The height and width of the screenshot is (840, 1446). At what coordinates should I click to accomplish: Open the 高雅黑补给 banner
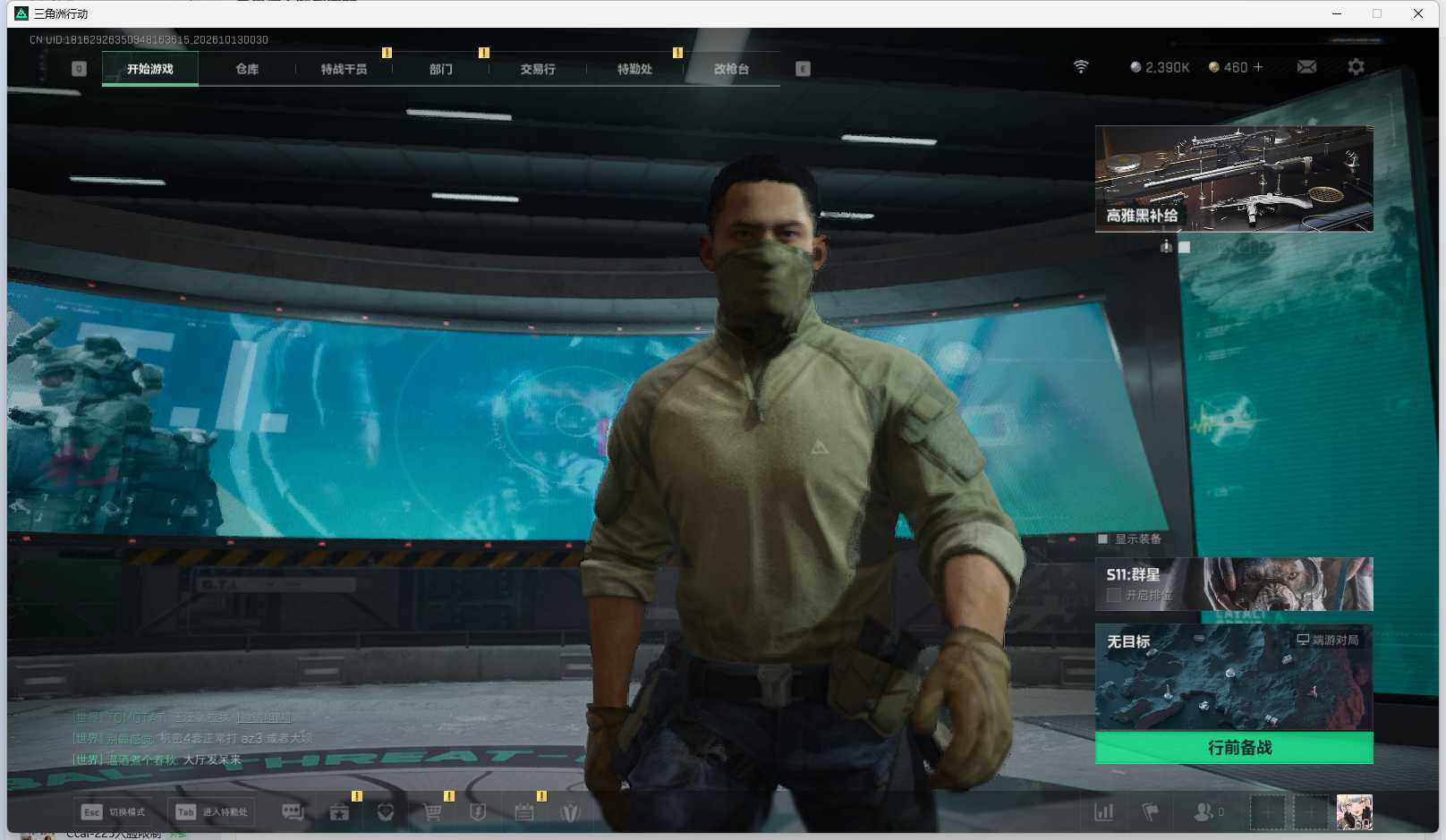coord(1234,179)
